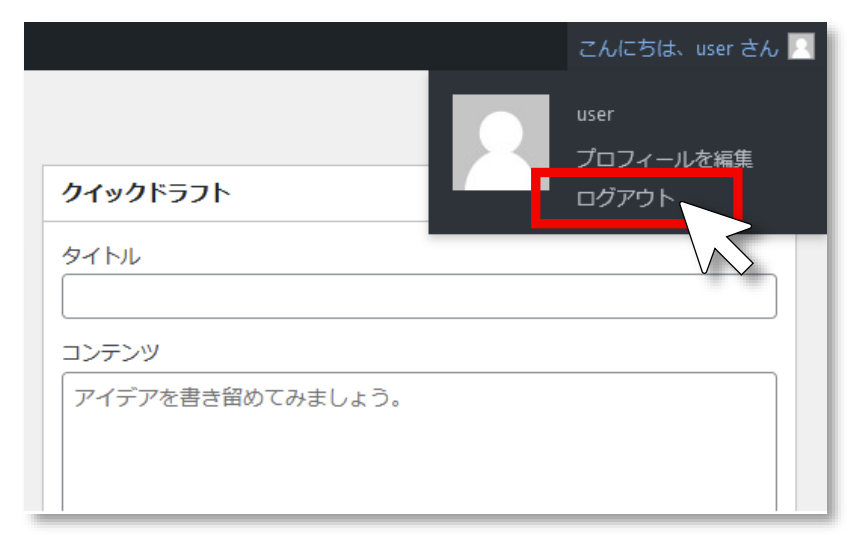Screen dimensions: 858x554
Task: Click inside the コンテンツ text area
Action: 419,440
